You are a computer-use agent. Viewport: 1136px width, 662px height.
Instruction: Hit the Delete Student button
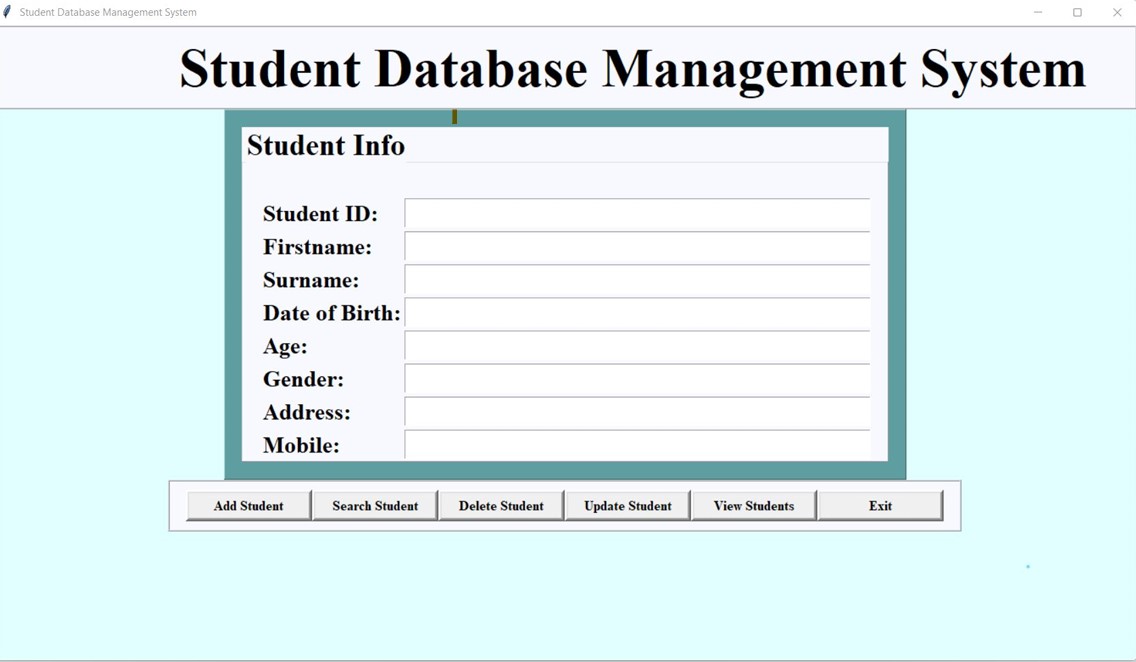coord(501,506)
